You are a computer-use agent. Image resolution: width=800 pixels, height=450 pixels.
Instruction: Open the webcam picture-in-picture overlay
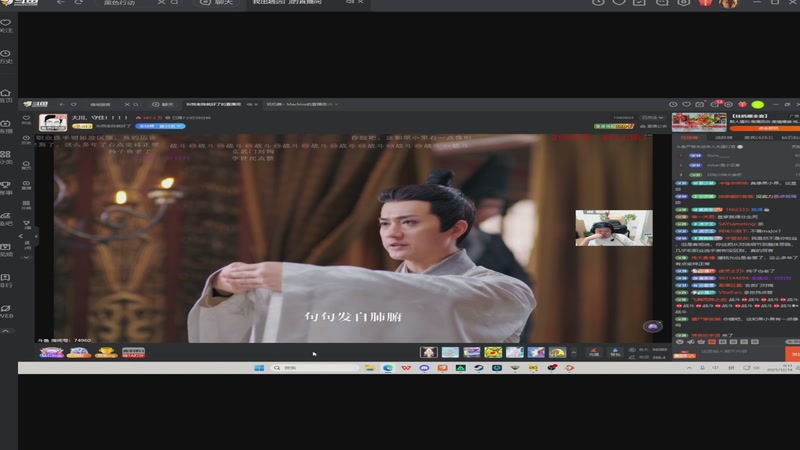(x=614, y=228)
